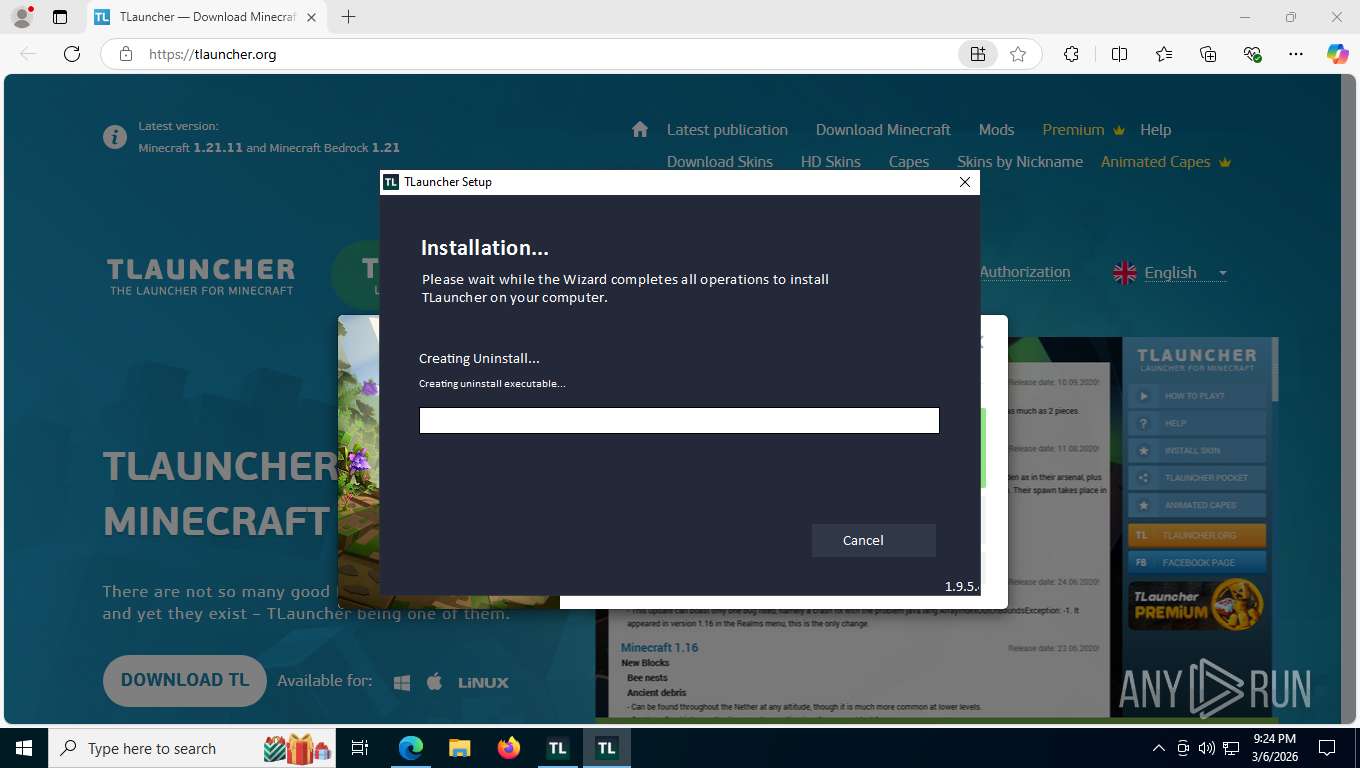This screenshot has width=1360, height=768.
Task: Open the Windows Start menu
Action: point(23,748)
